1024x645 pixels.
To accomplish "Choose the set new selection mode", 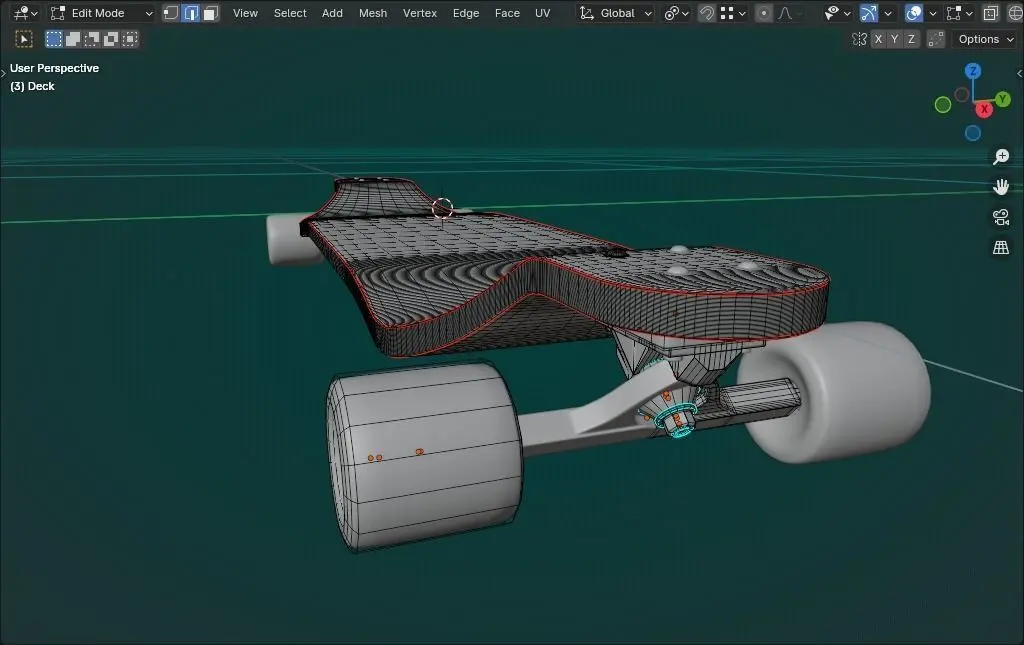I will click(x=54, y=39).
